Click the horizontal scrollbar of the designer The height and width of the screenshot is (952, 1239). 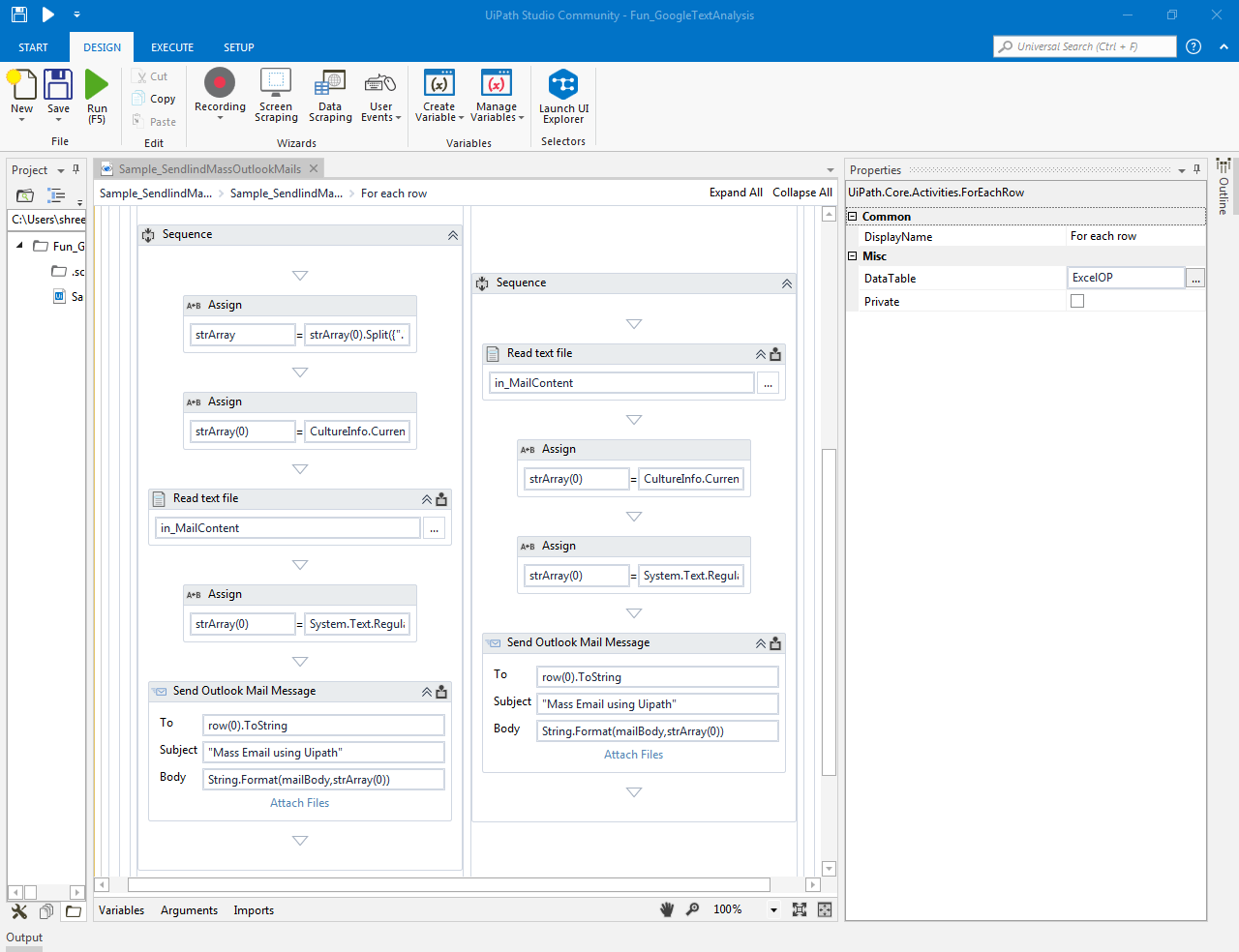pos(449,884)
